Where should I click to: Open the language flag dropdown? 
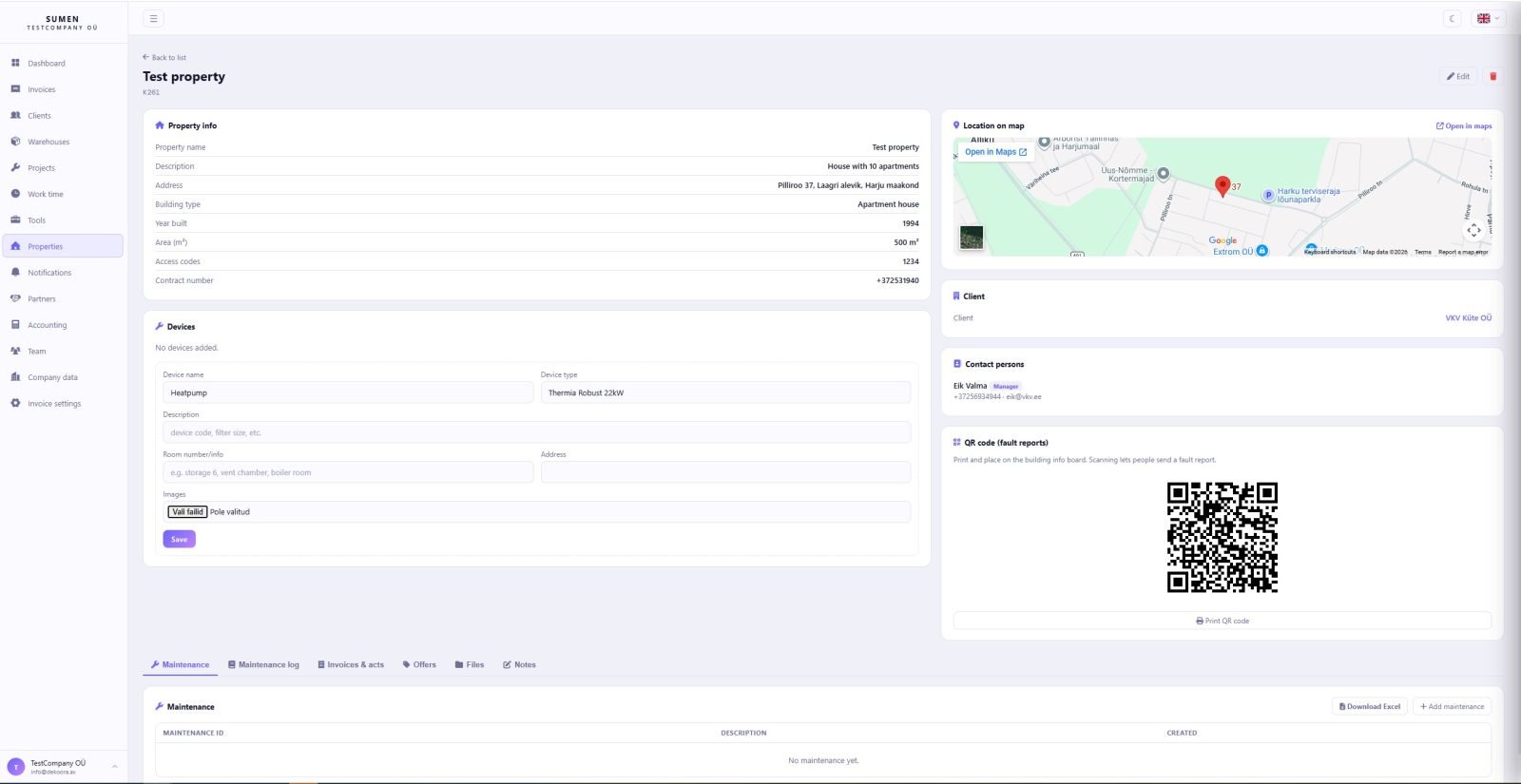[x=1487, y=18]
